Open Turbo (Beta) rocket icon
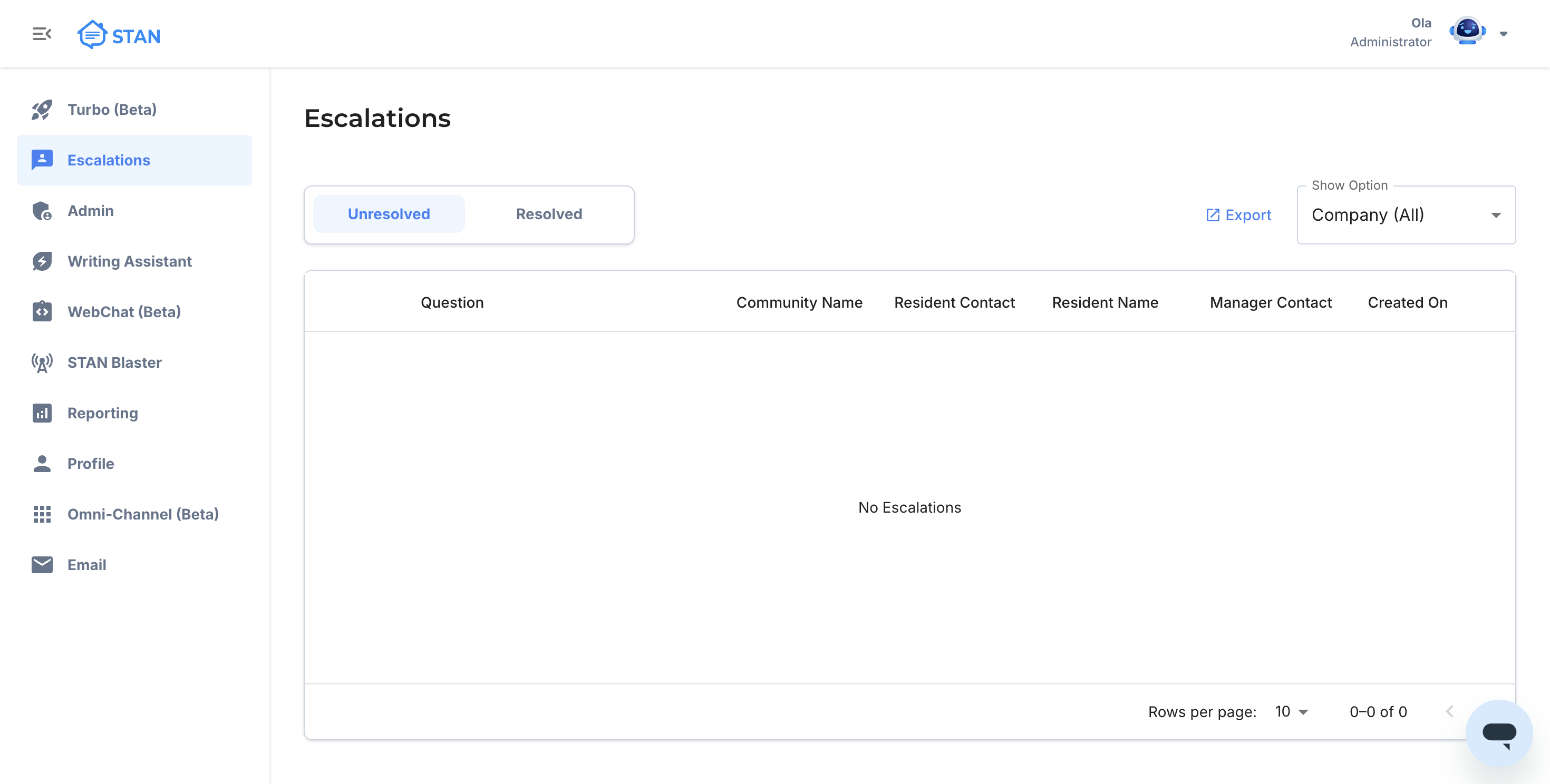The width and height of the screenshot is (1550, 784). tap(42, 110)
